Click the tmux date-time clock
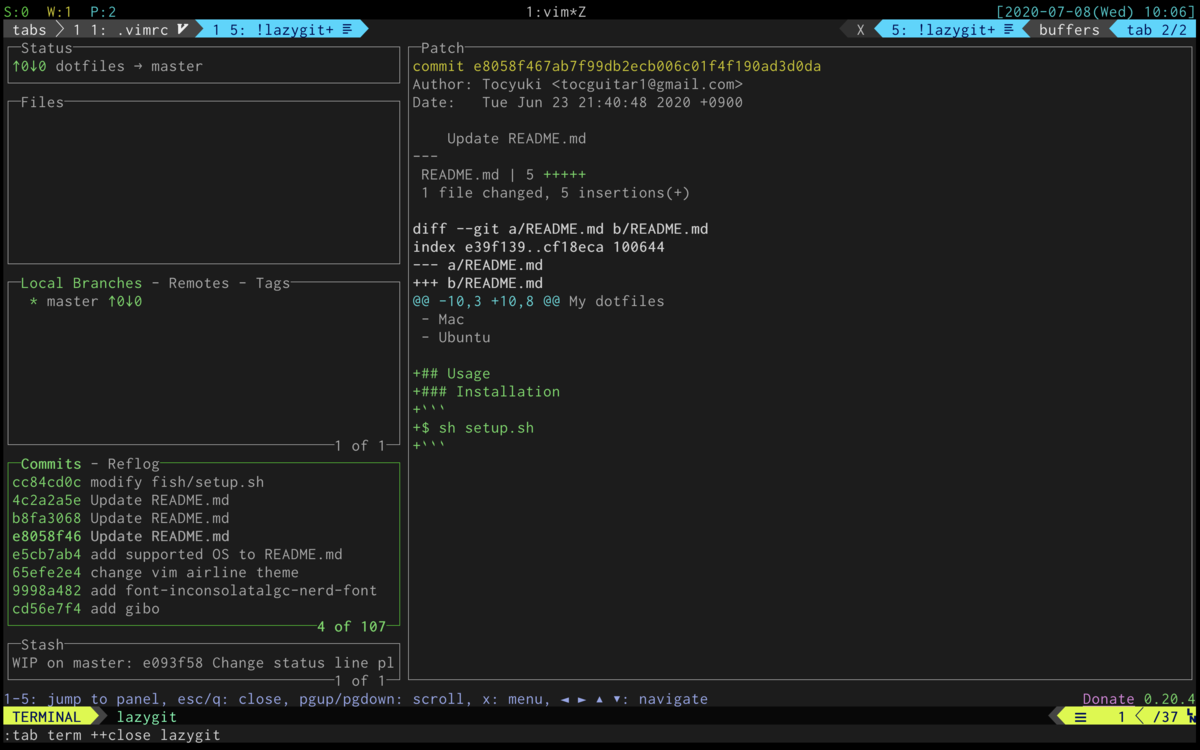 pos(1097,12)
